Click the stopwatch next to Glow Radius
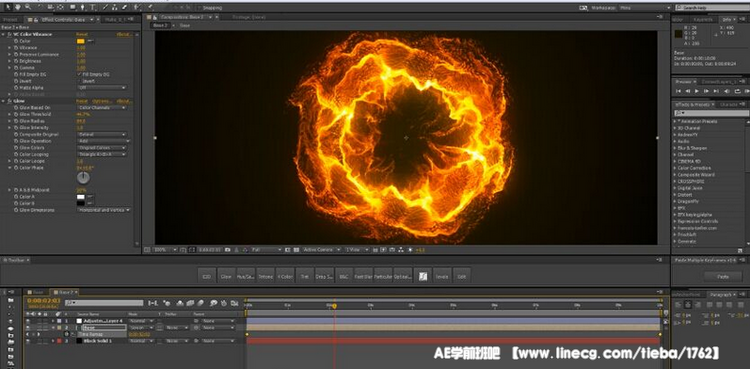Viewport: 750px width, 369px height. click(16, 121)
